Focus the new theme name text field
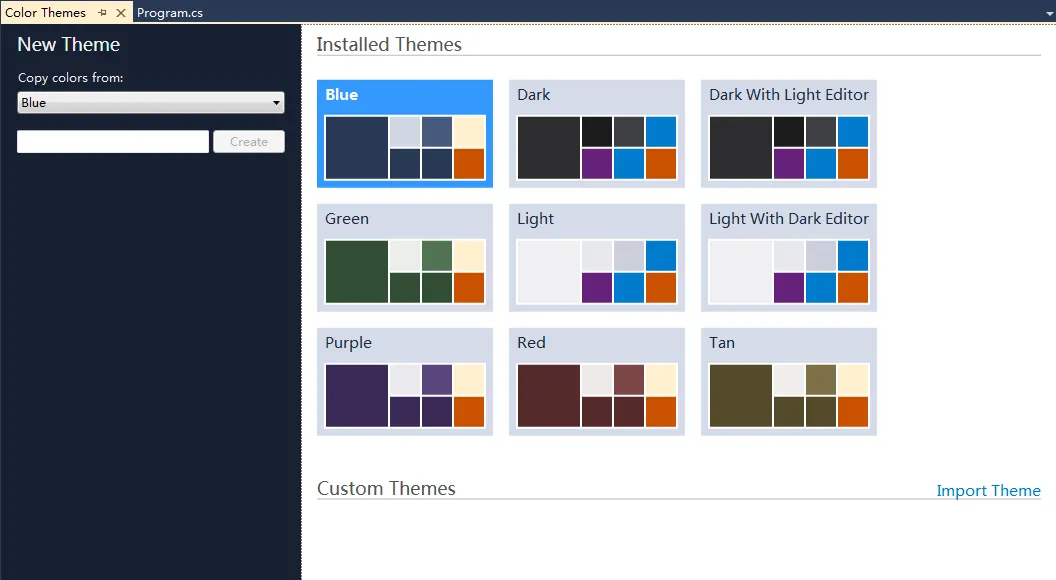Viewport: 1056px width, 580px height. pyautogui.click(x=113, y=142)
